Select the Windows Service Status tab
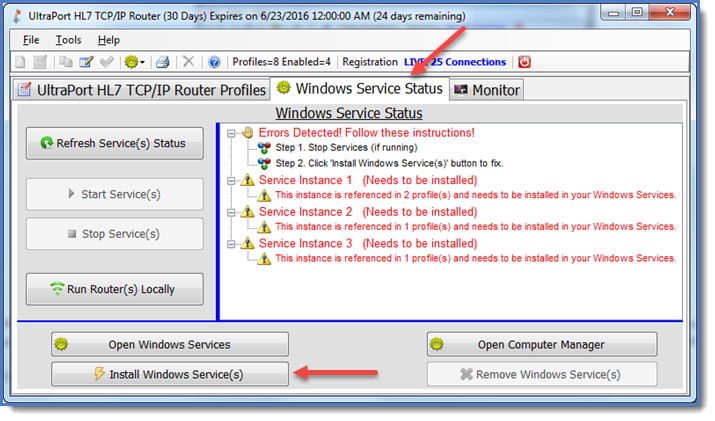 click(x=360, y=88)
